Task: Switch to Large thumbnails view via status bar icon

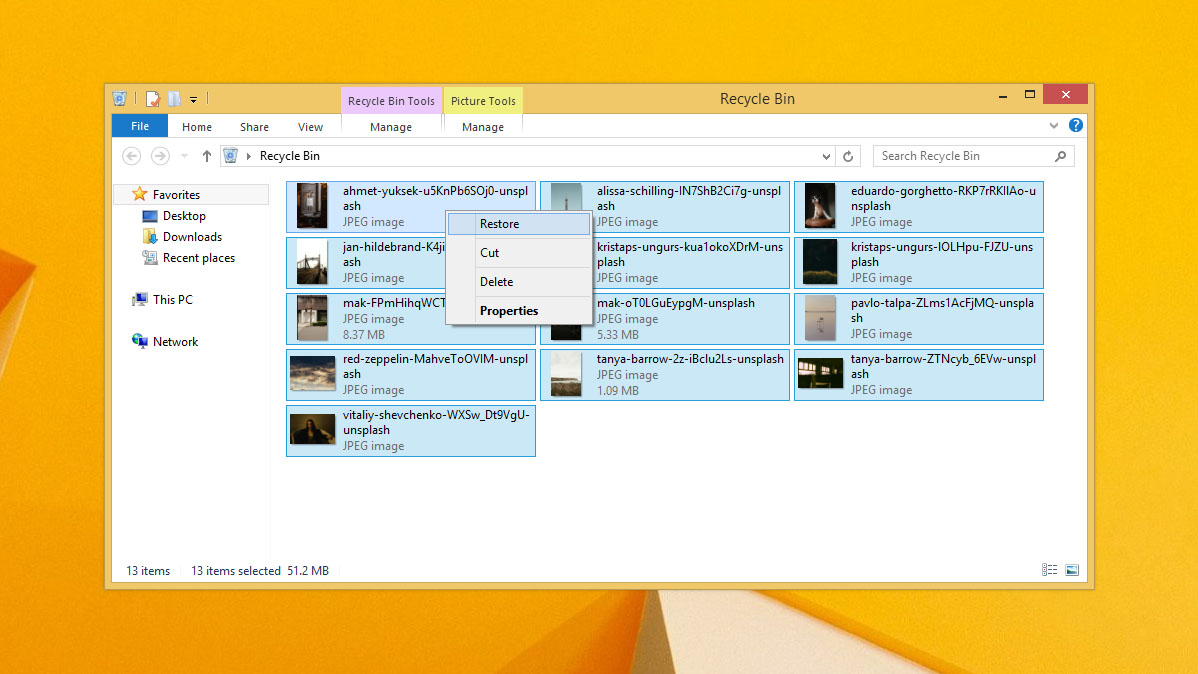Action: (1071, 569)
